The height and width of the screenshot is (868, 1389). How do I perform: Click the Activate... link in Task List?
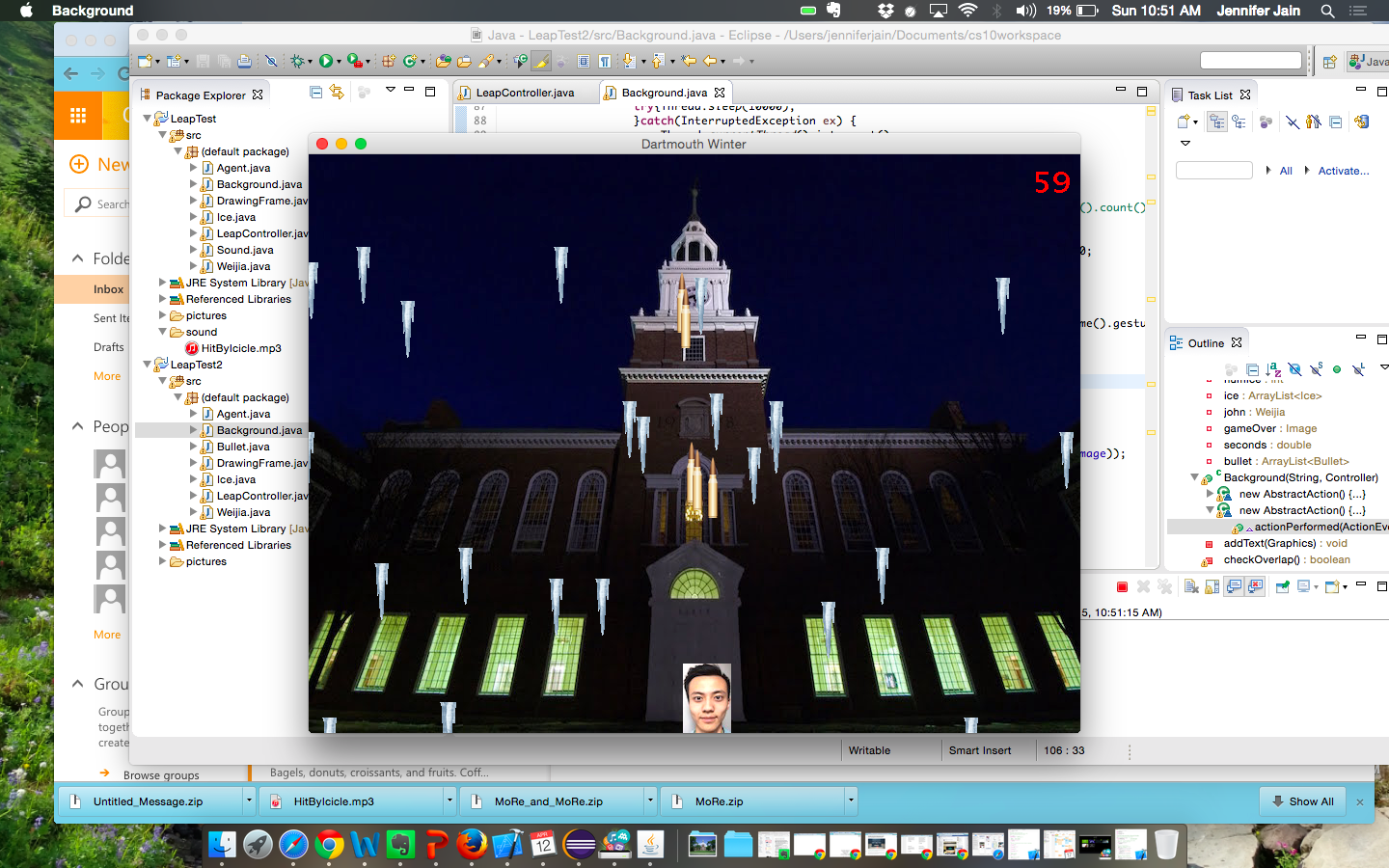pos(1344,171)
